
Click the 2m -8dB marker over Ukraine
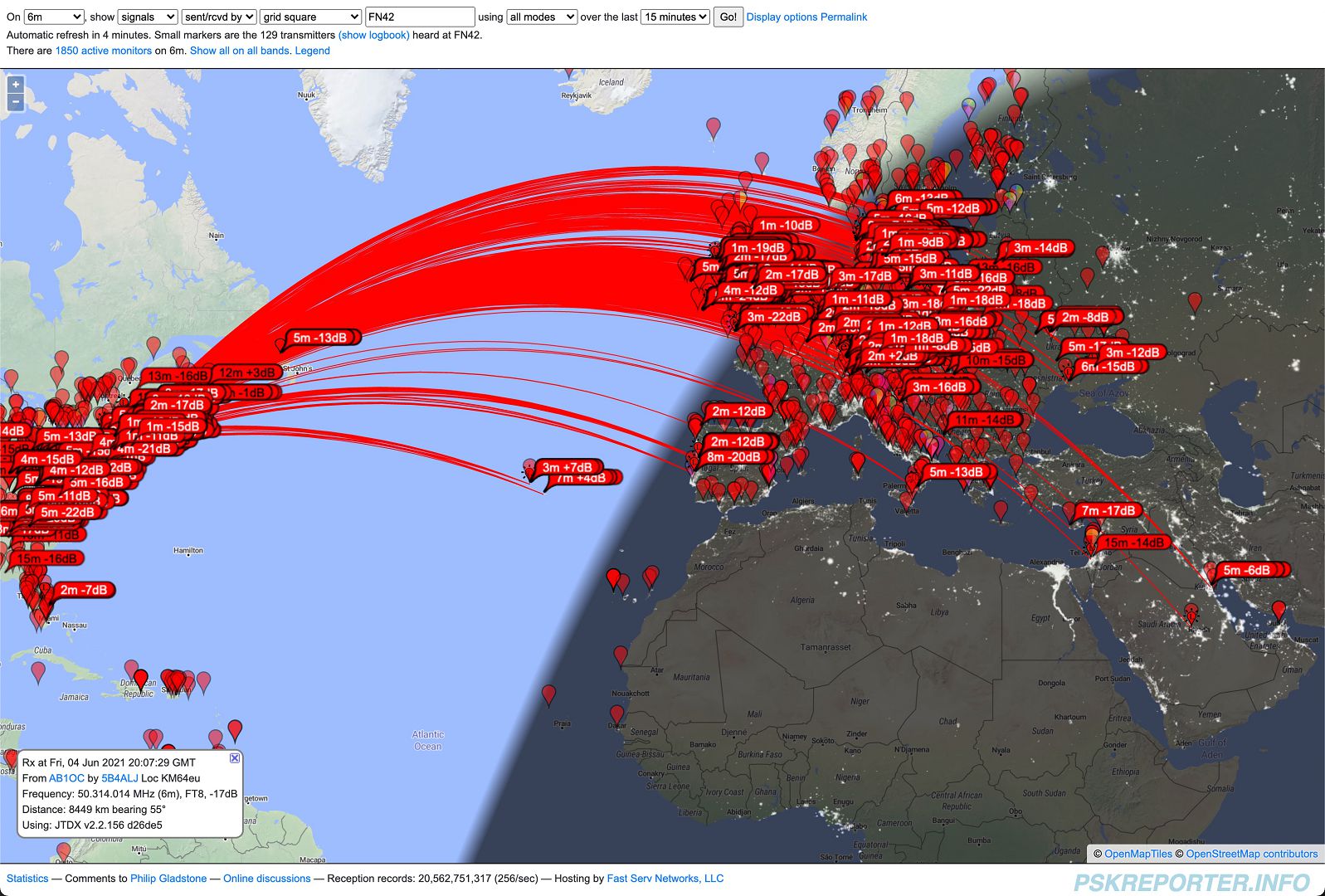coord(1085,317)
